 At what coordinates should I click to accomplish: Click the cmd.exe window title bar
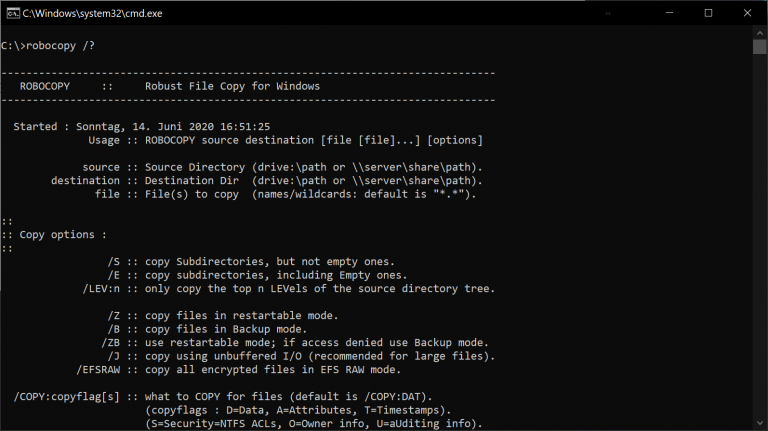(300, 13)
